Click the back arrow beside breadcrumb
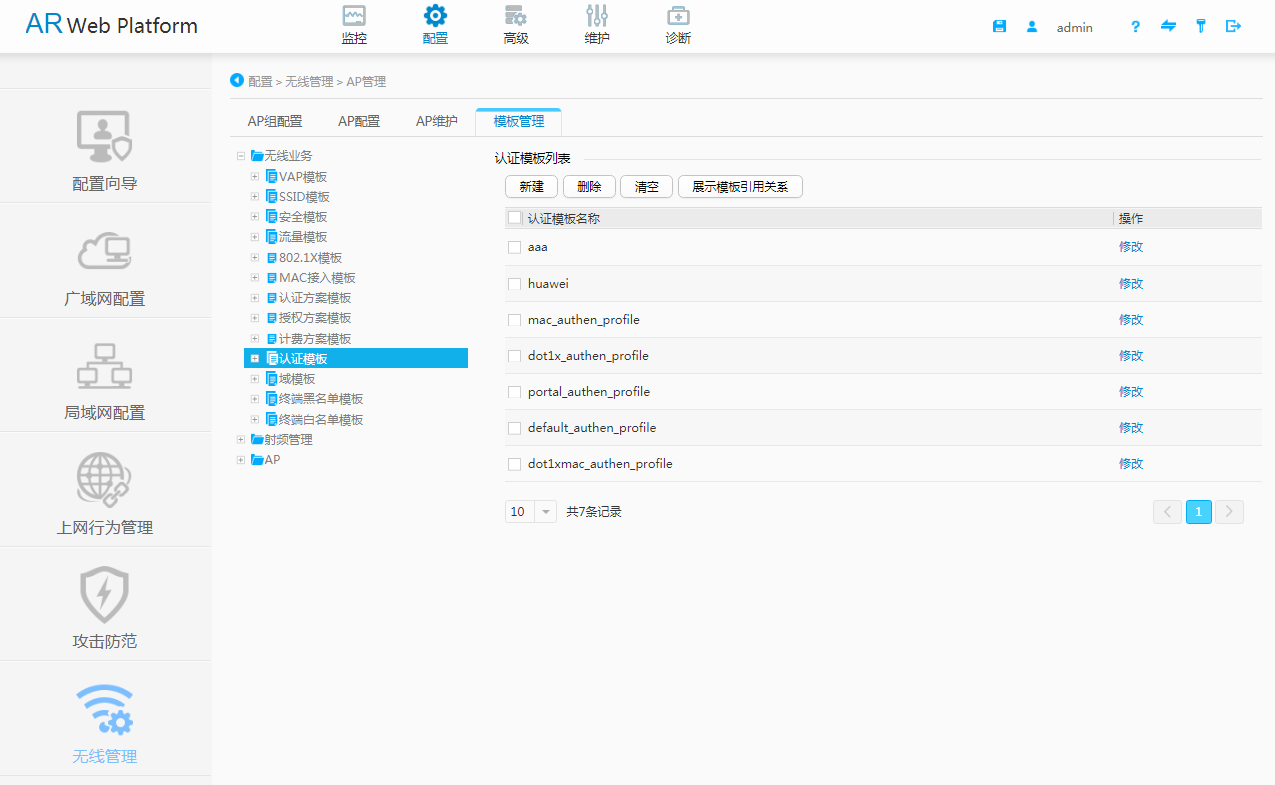This screenshot has width=1275, height=785. pyautogui.click(x=237, y=80)
